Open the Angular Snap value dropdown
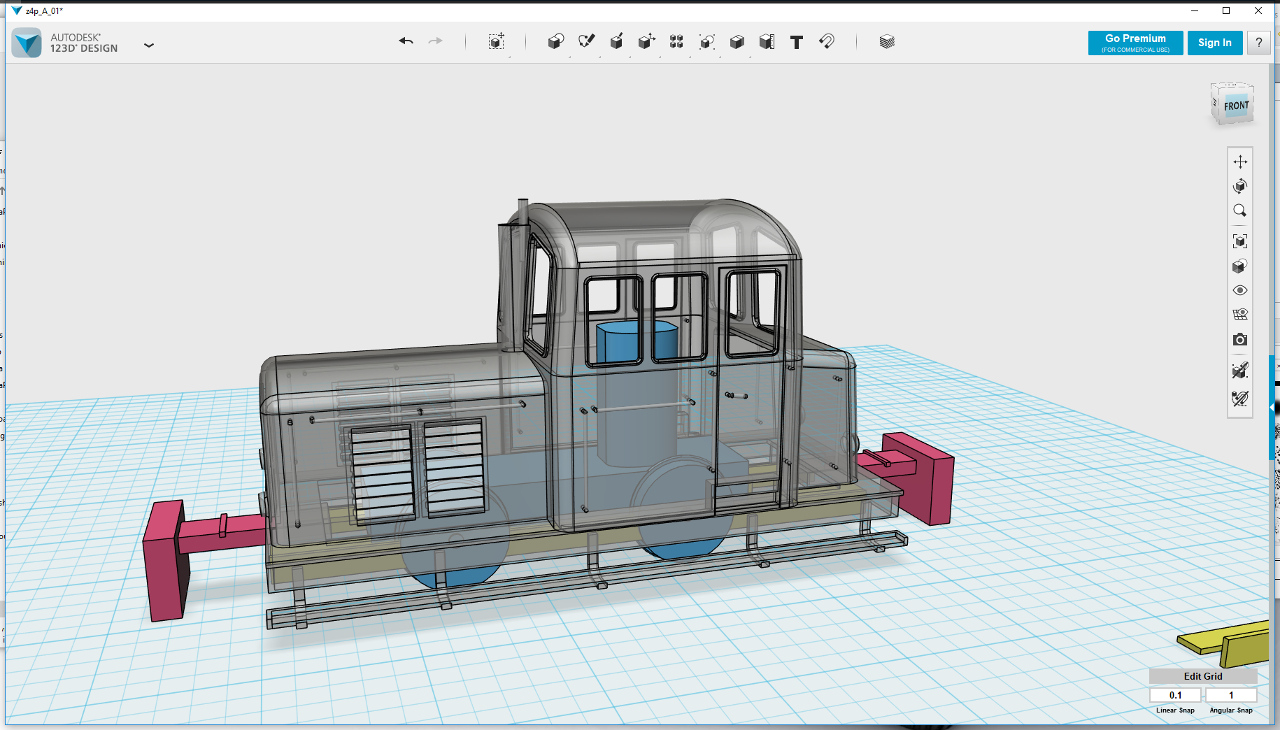 1231,695
